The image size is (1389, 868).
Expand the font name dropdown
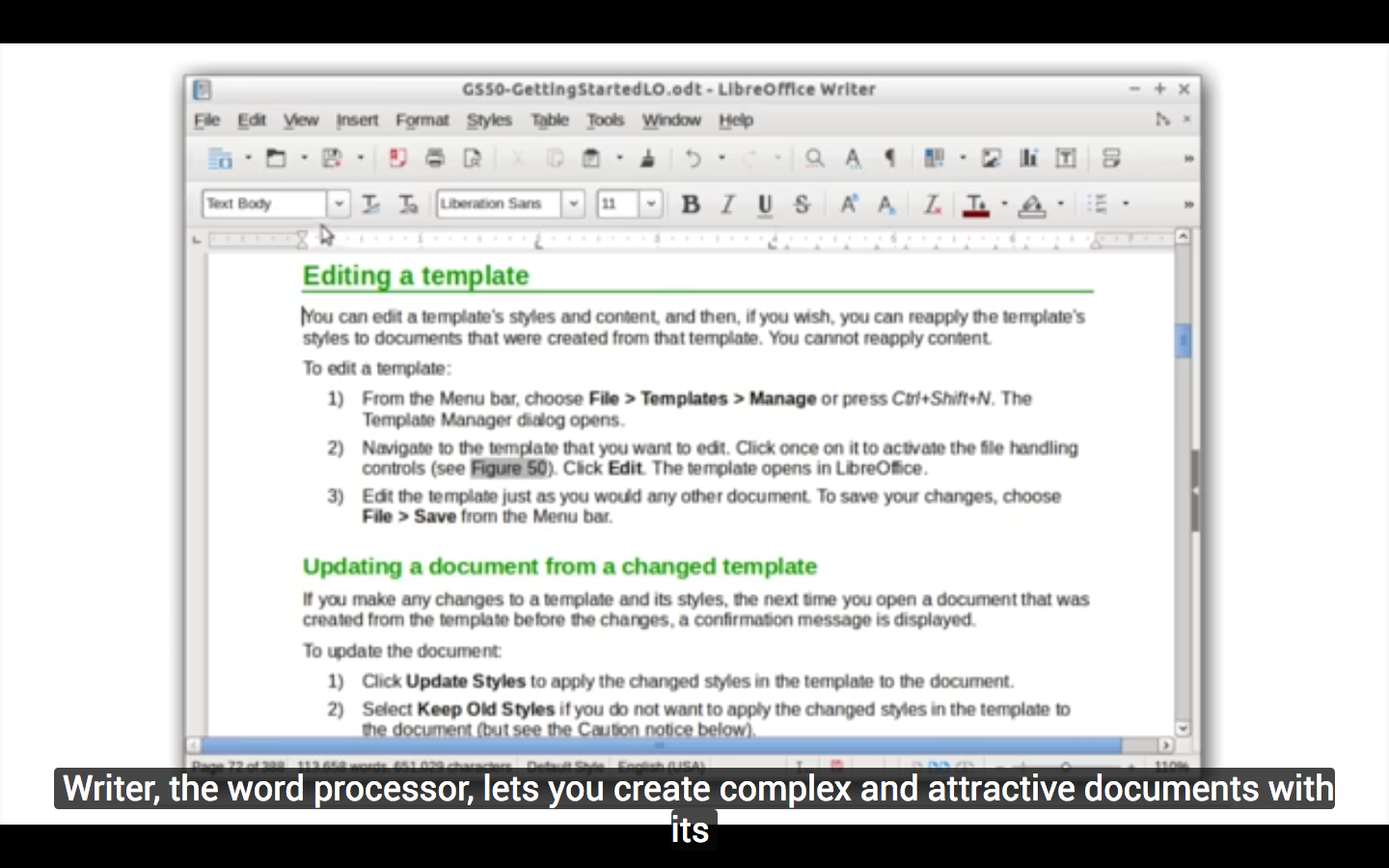(574, 203)
